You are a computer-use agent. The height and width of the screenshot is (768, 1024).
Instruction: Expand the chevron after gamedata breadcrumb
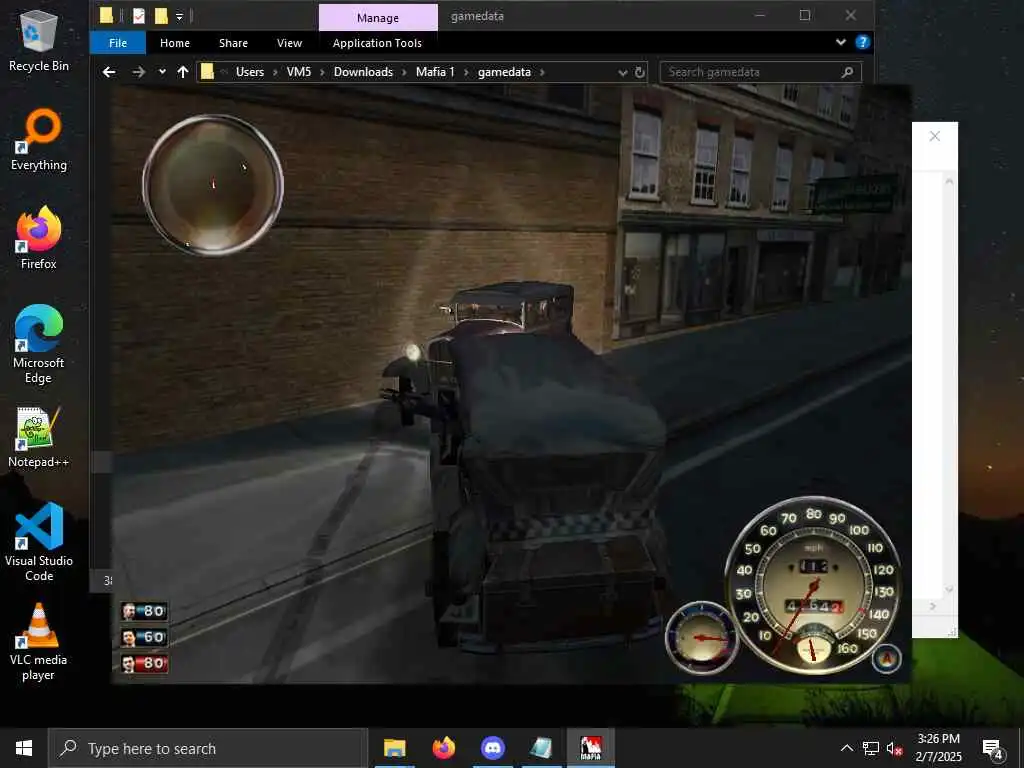542,72
